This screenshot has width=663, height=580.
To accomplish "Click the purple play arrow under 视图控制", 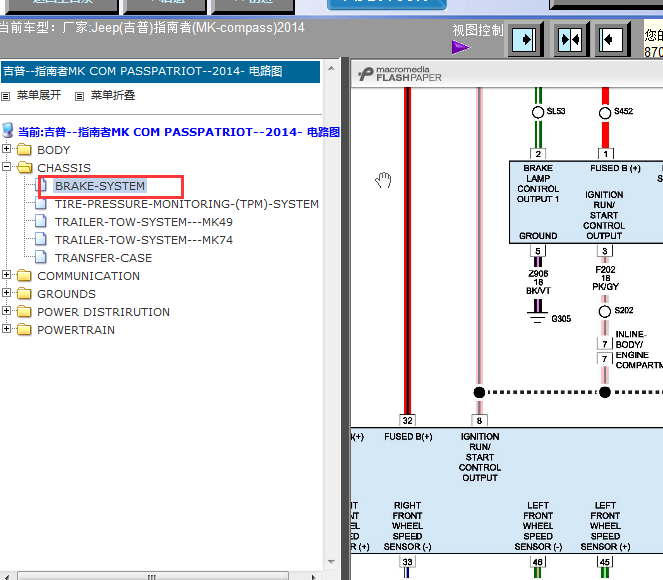I will pyautogui.click(x=460, y=47).
